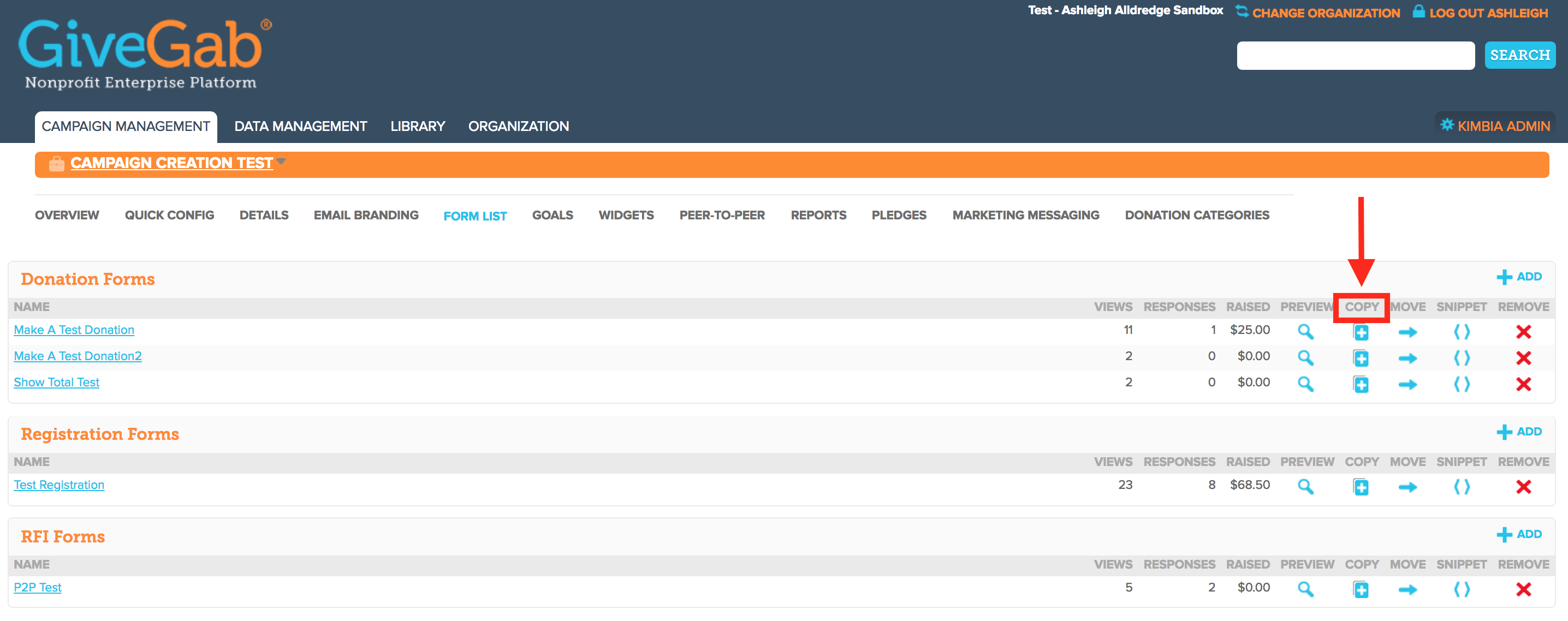Expand the Campaign Creation Test dropdown arrow
This screenshot has width=1568, height=621.
click(x=281, y=162)
